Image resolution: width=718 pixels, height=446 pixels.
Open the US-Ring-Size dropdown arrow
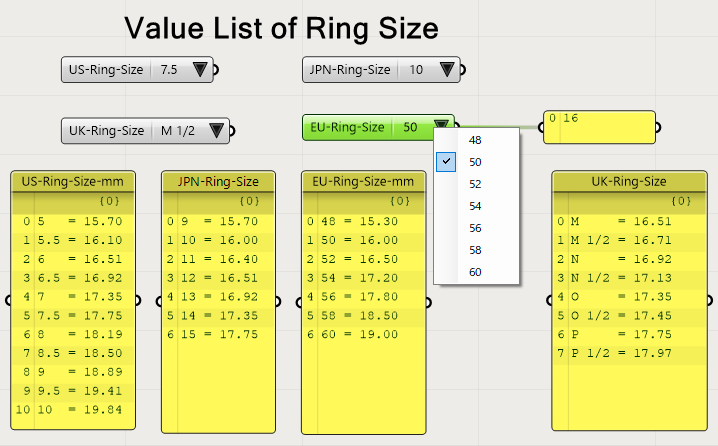(200, 70)
